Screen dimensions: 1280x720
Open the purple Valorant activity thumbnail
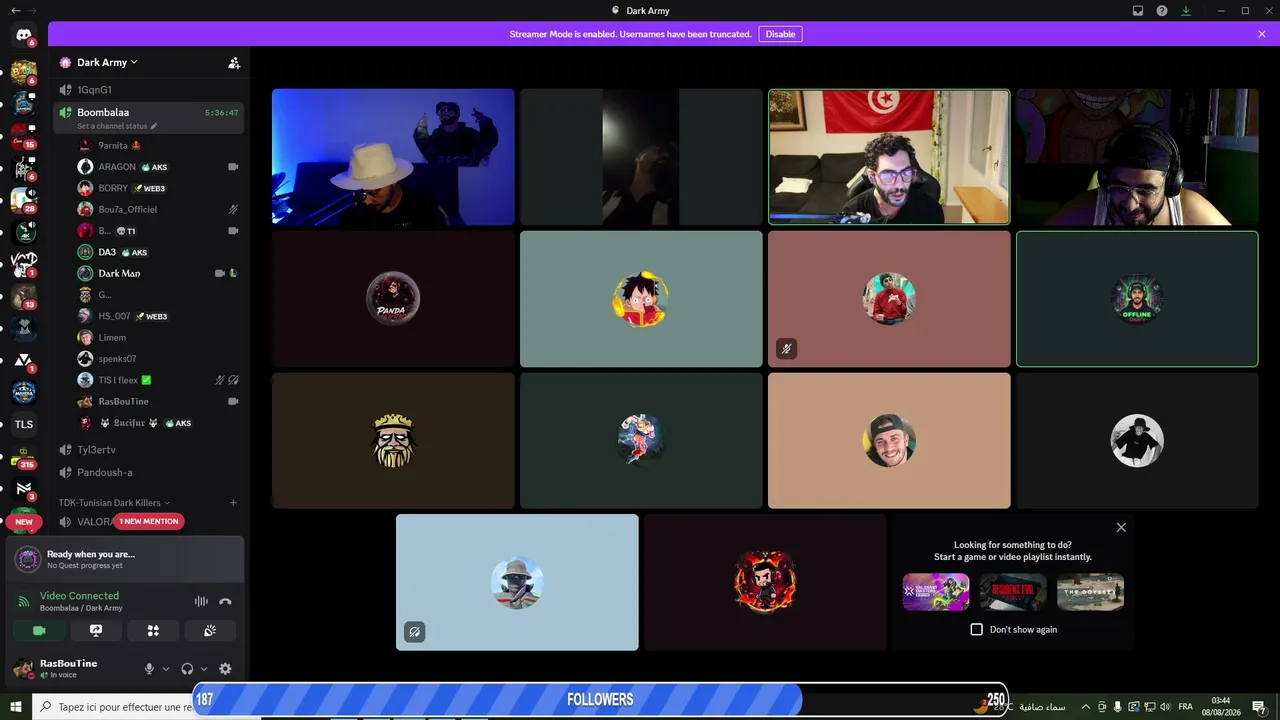click(936, 591)
